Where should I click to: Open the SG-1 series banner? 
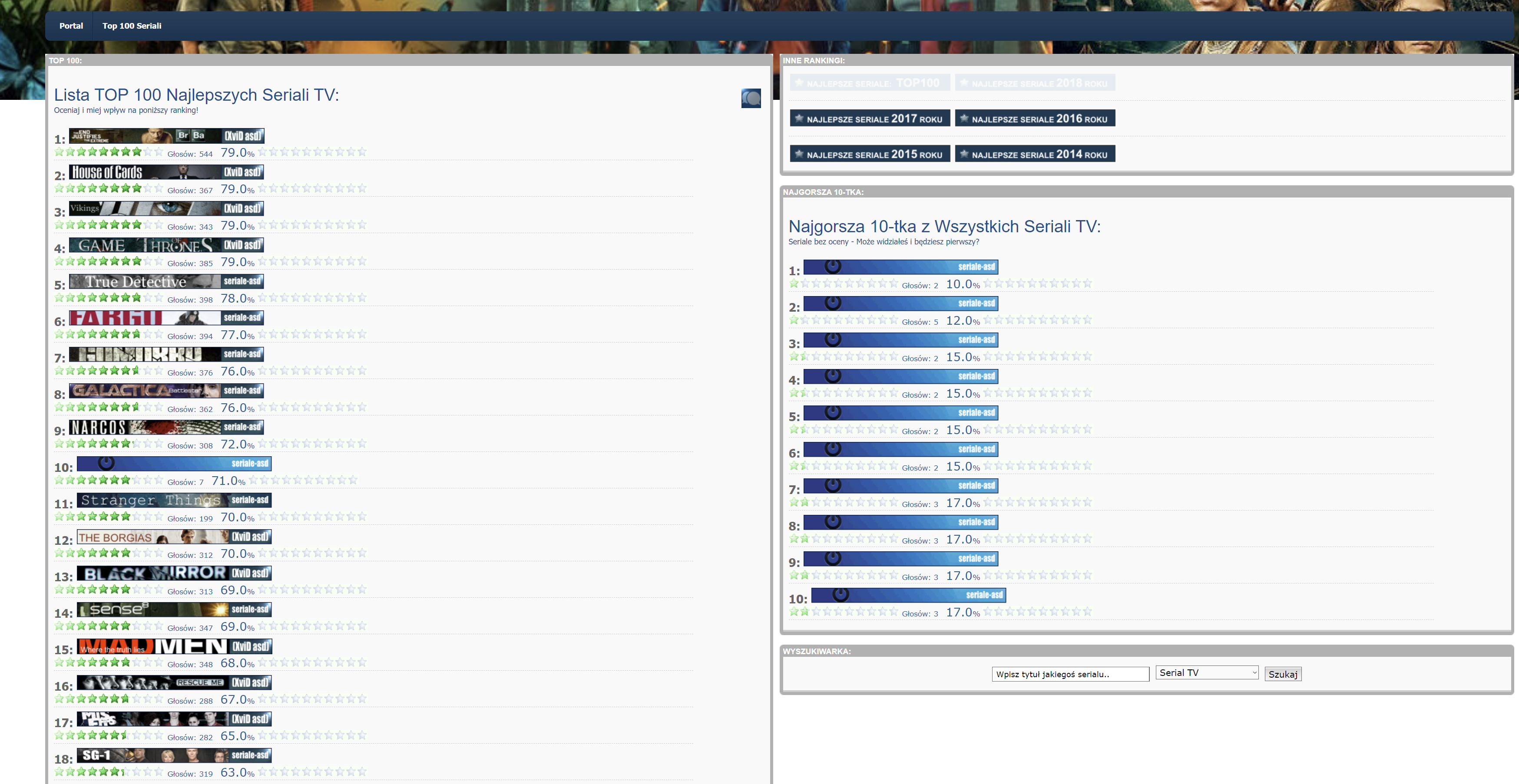pyautogui.click(x=174, y=756)
